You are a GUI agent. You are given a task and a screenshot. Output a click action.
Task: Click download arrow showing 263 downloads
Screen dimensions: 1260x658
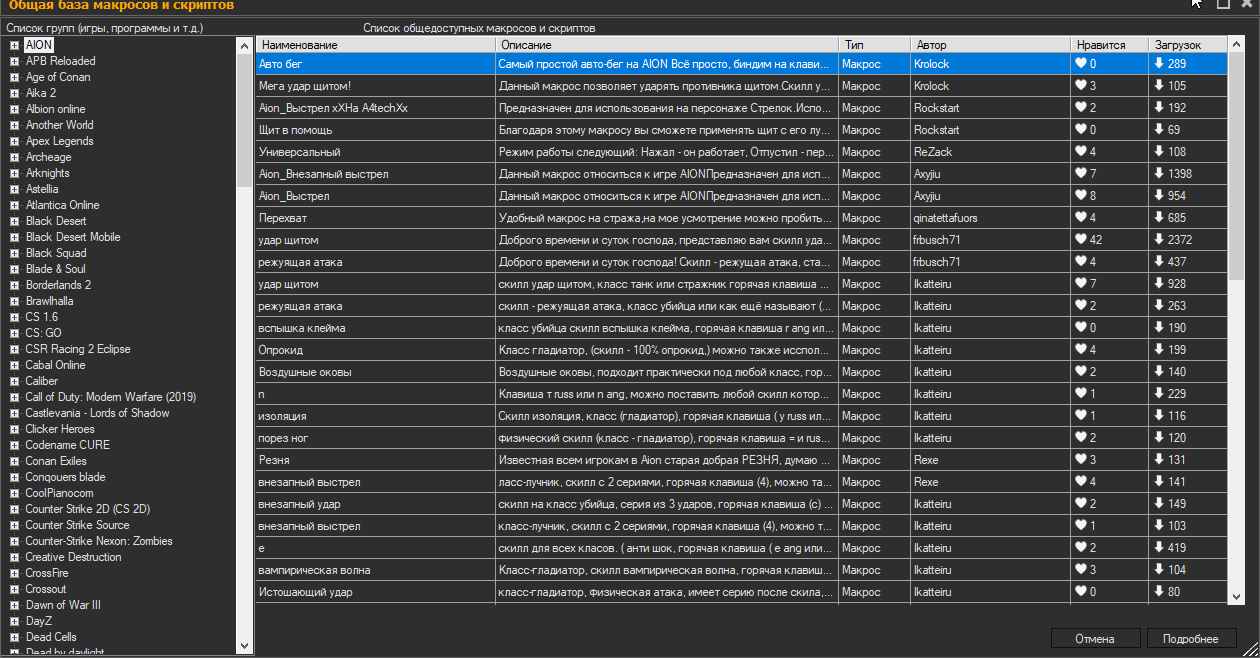(x=1158, y=306)
